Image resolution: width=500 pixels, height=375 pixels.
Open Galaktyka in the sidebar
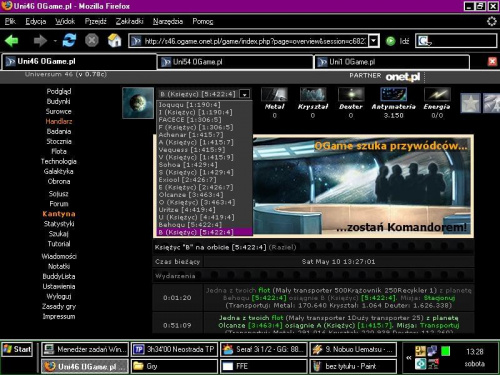(x=59, y=171)
